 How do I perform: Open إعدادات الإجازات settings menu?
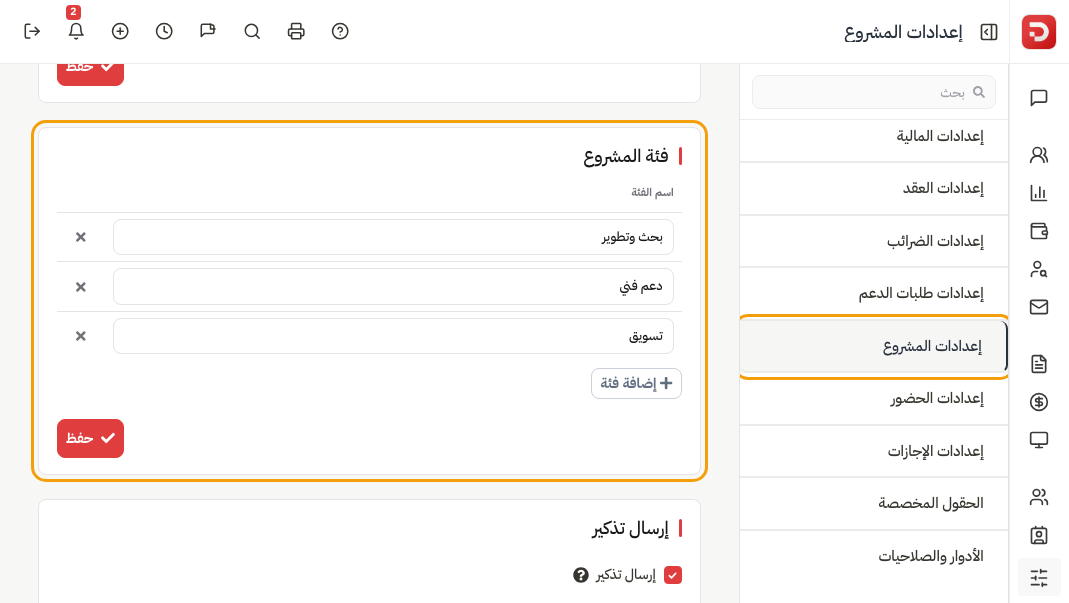(873, 451)
